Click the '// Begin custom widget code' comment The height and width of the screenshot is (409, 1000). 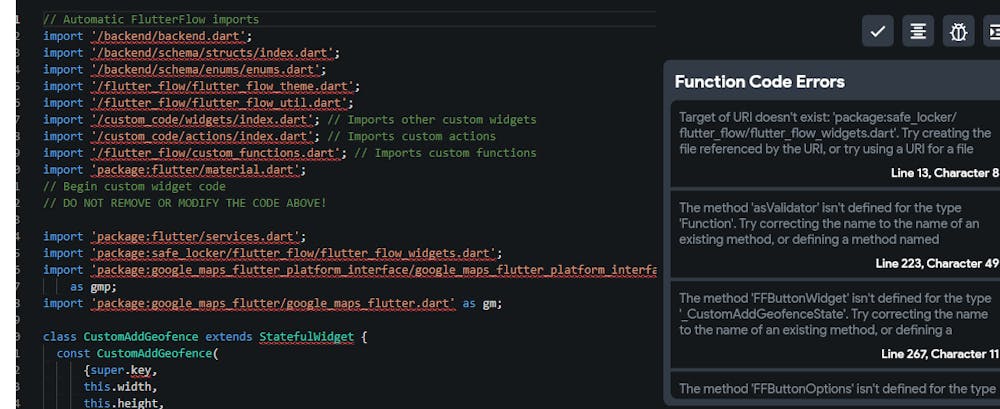click(135, 186)
